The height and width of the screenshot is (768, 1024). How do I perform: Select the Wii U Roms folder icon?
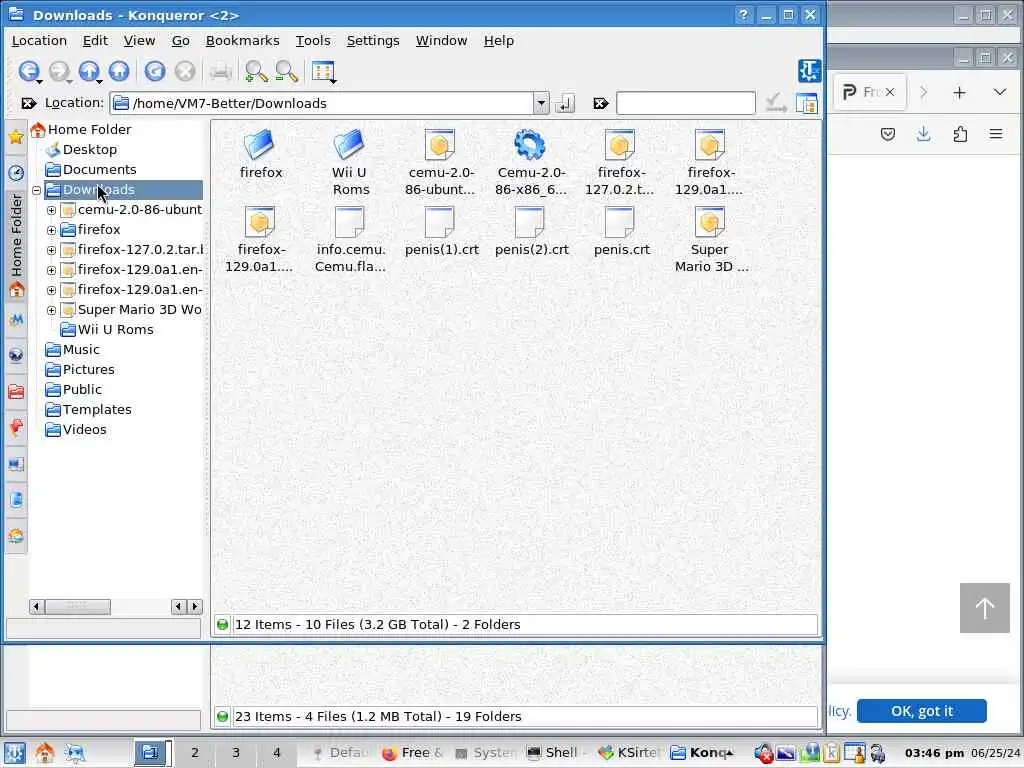(349, 145)
